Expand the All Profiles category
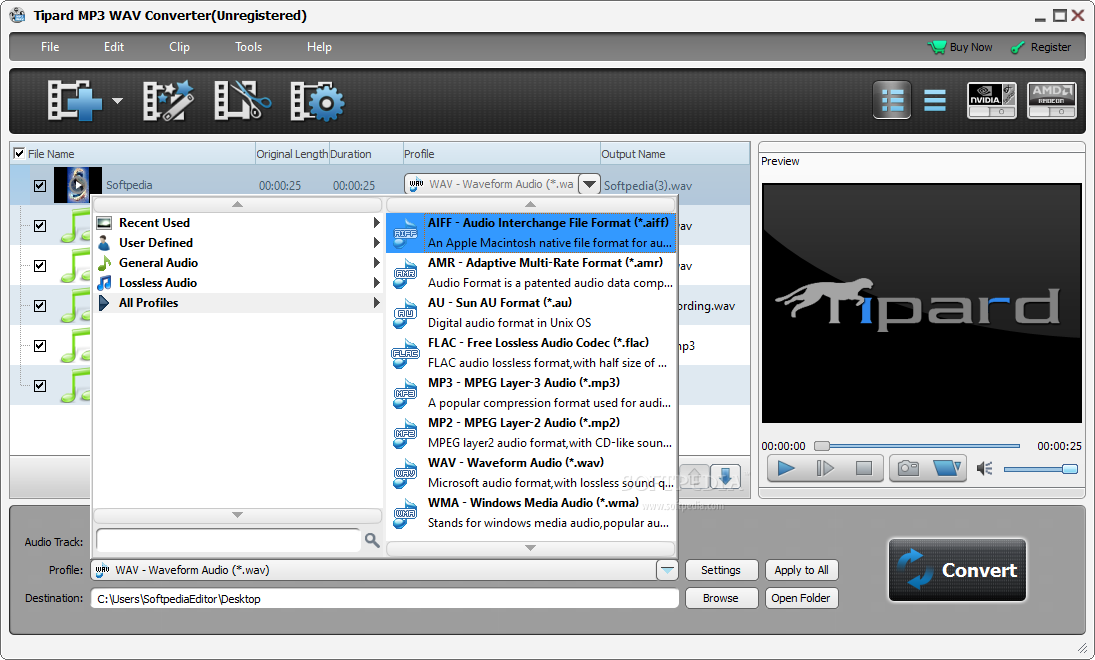This screenshot has height=660, width=1095. pyautogui.click(x=237, y=303)
